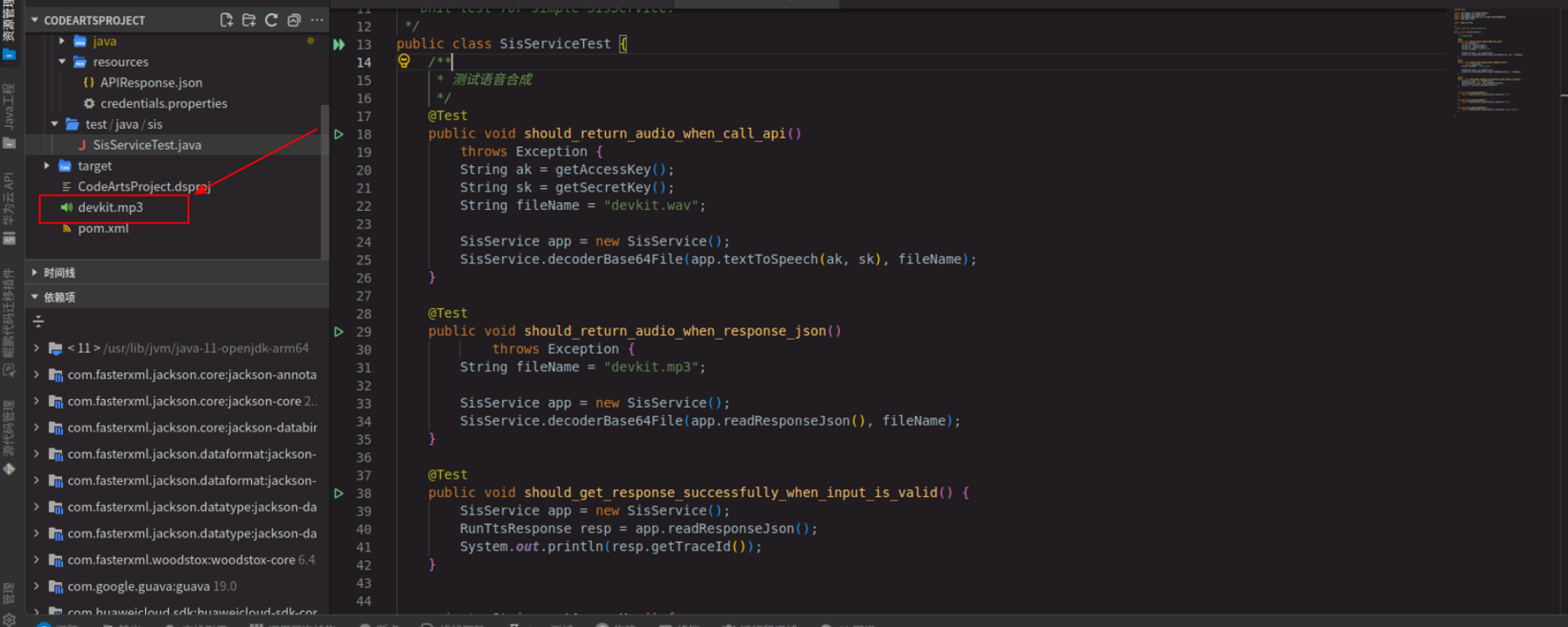This screenshot has width=1568, height=627.
Task: Open the 鲲鹏代码迁移插件 sidebar view
Action: click(x=9, y=323)
